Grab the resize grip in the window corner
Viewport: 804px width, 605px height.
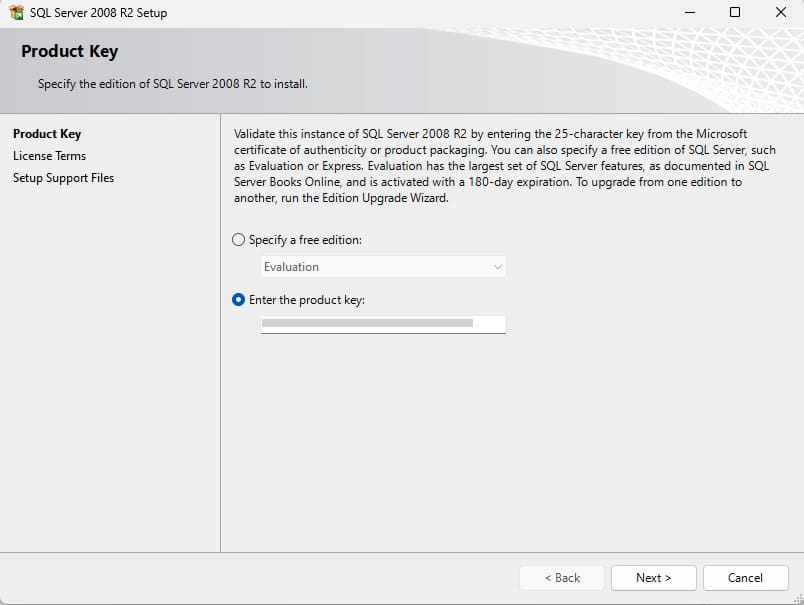tap(797, 598)
